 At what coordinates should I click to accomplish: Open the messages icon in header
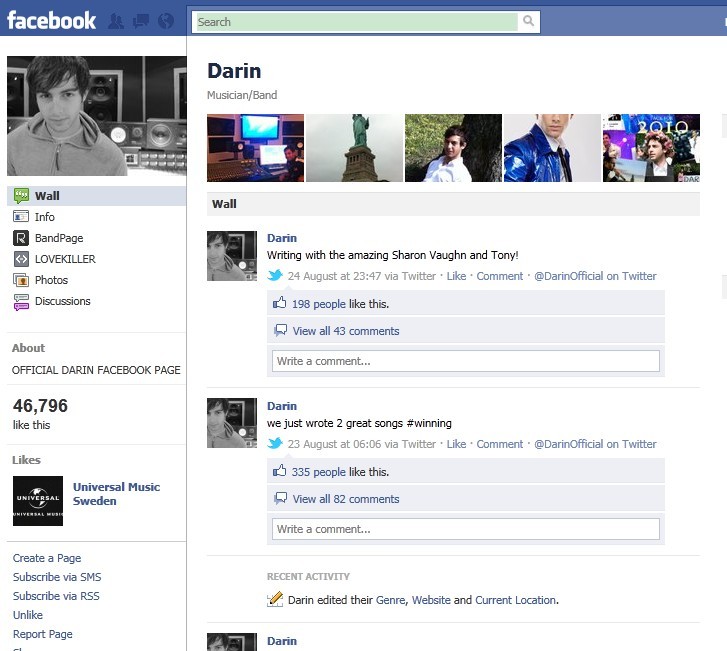[x=141, y=21]
